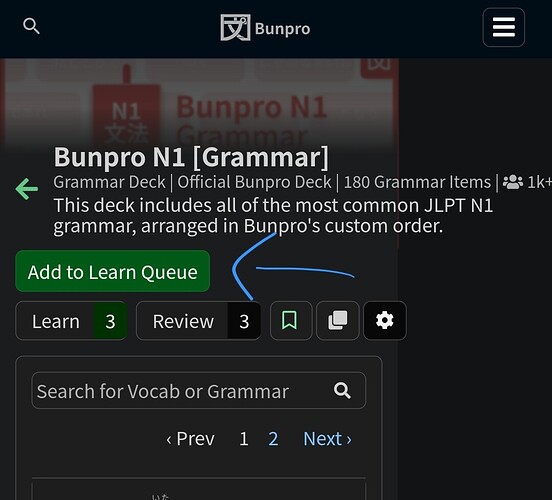
Task: Focus the Search for Vocab or Grammar field
Action: [199, 390]
